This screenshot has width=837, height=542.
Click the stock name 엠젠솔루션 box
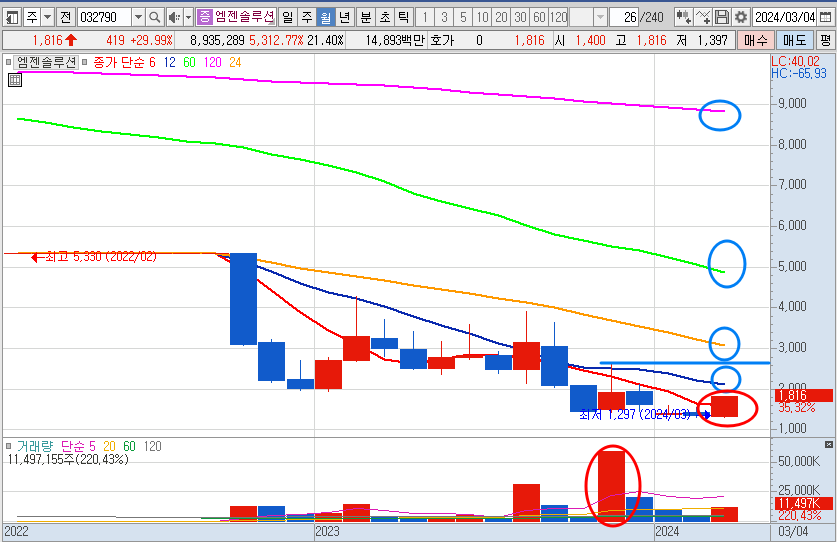(x=244, y=18)
